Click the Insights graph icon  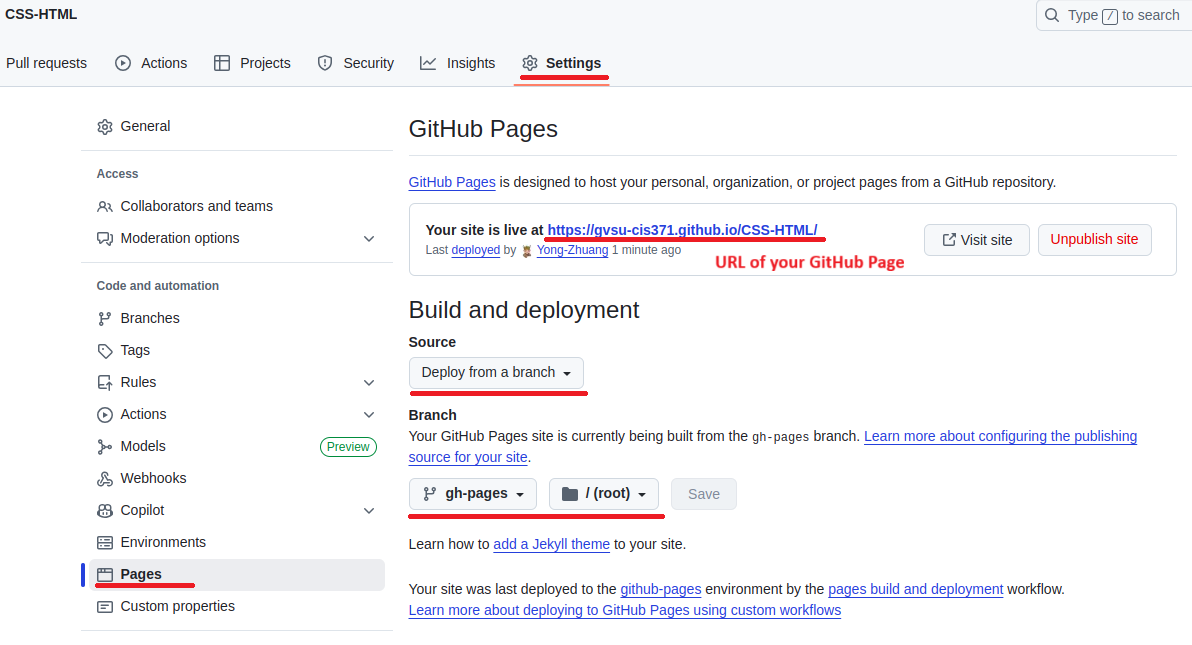click(x=428, y=63)
